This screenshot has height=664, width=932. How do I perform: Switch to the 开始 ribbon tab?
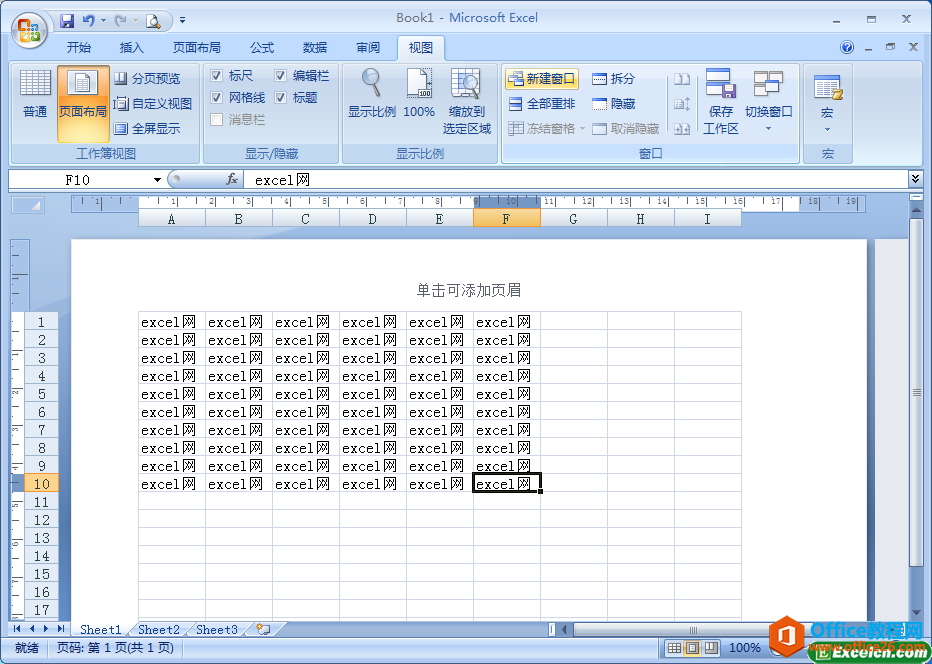click(79, 46)
